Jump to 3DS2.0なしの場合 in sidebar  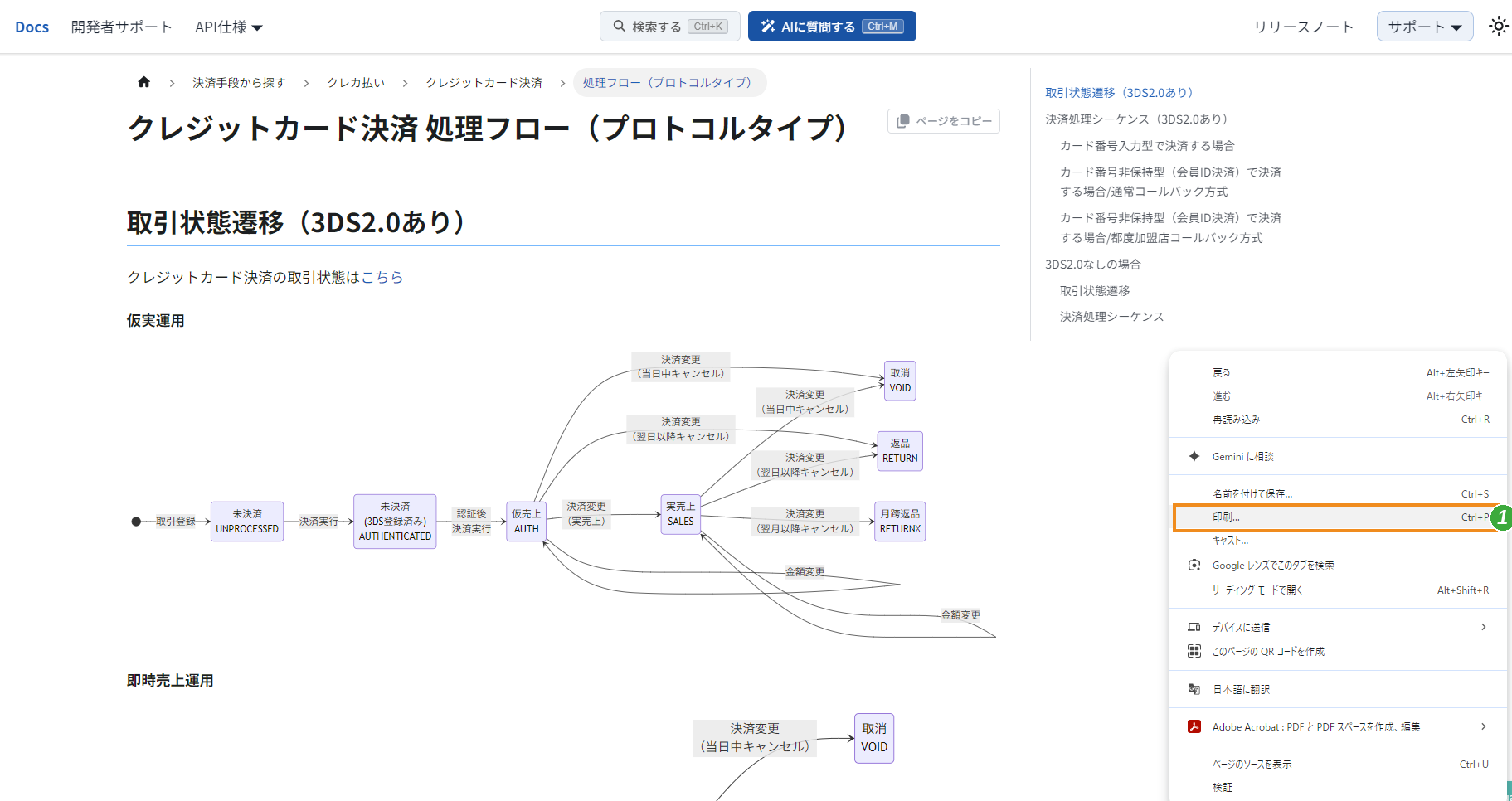1093,265
